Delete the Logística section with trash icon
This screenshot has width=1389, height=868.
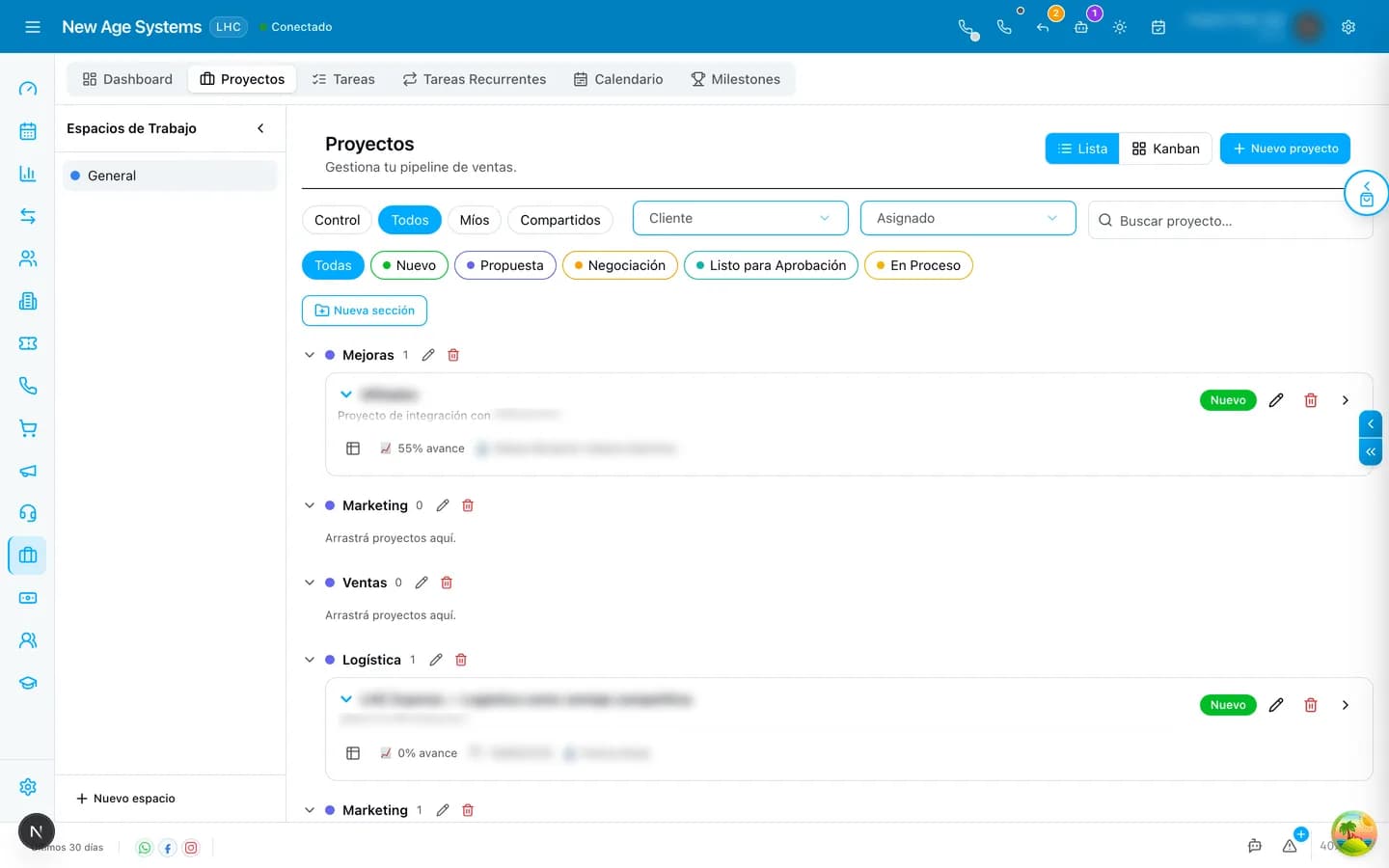(x=461, y=660)
